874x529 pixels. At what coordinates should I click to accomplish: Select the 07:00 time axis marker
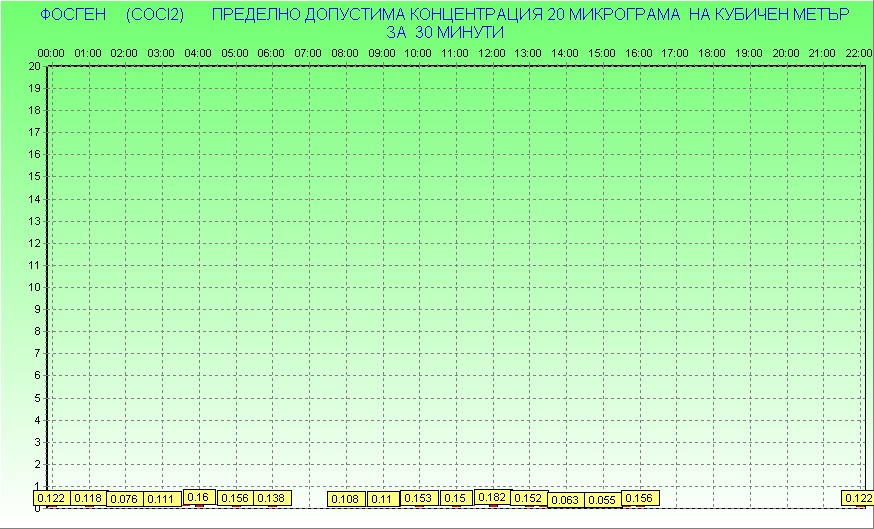point(308,52)
